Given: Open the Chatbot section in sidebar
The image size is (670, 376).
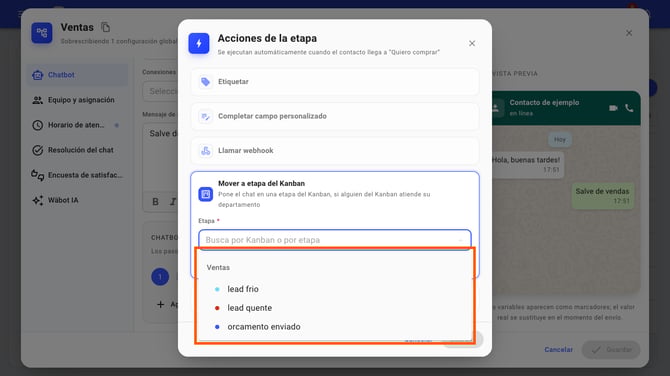Looking at the screenshot, I should (x=77, y=75).
